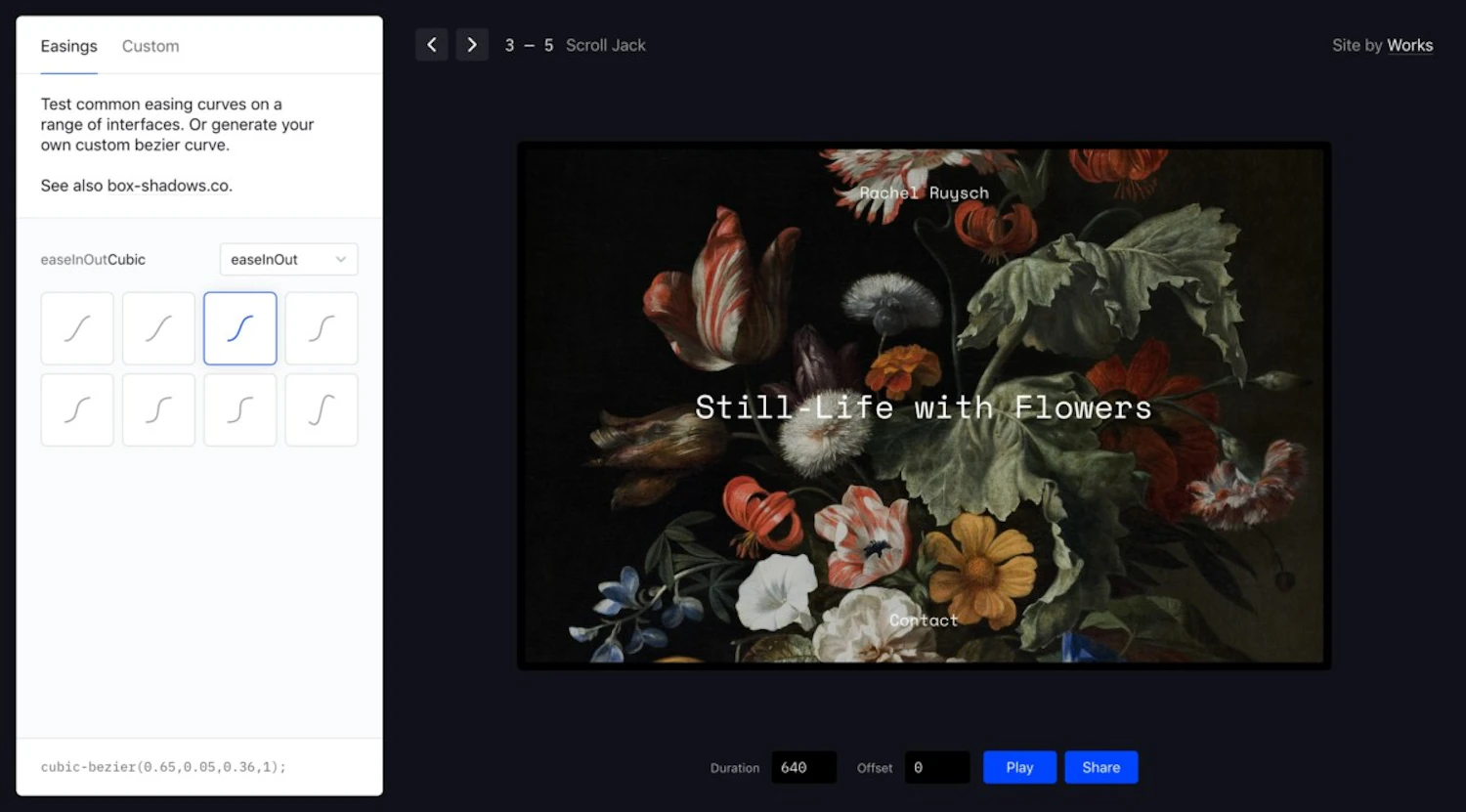Viewport: 1466px width, 812px height.
Task: Switch to the Custom tab
Action: tap(151, 46)
